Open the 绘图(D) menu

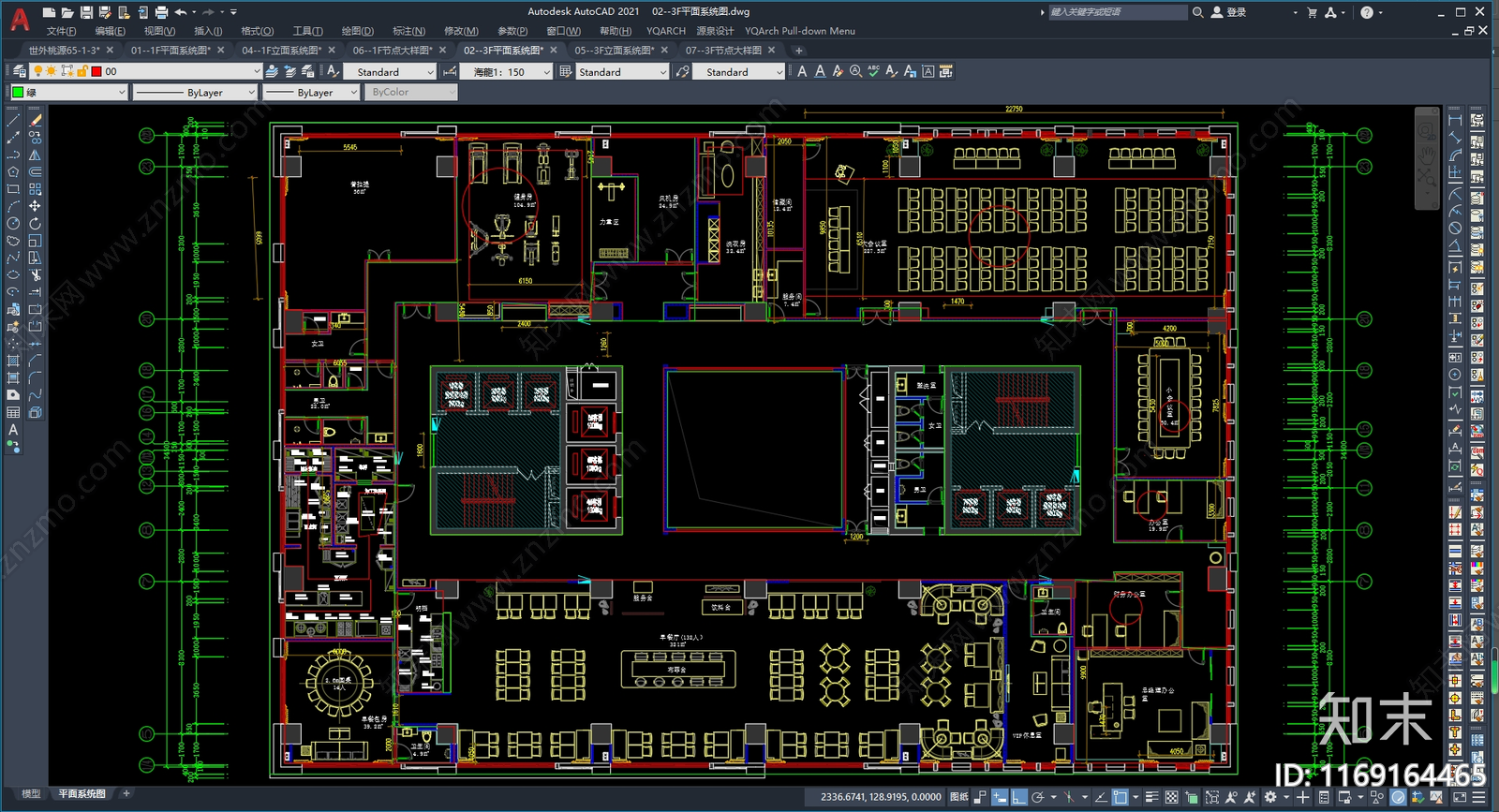357,31
